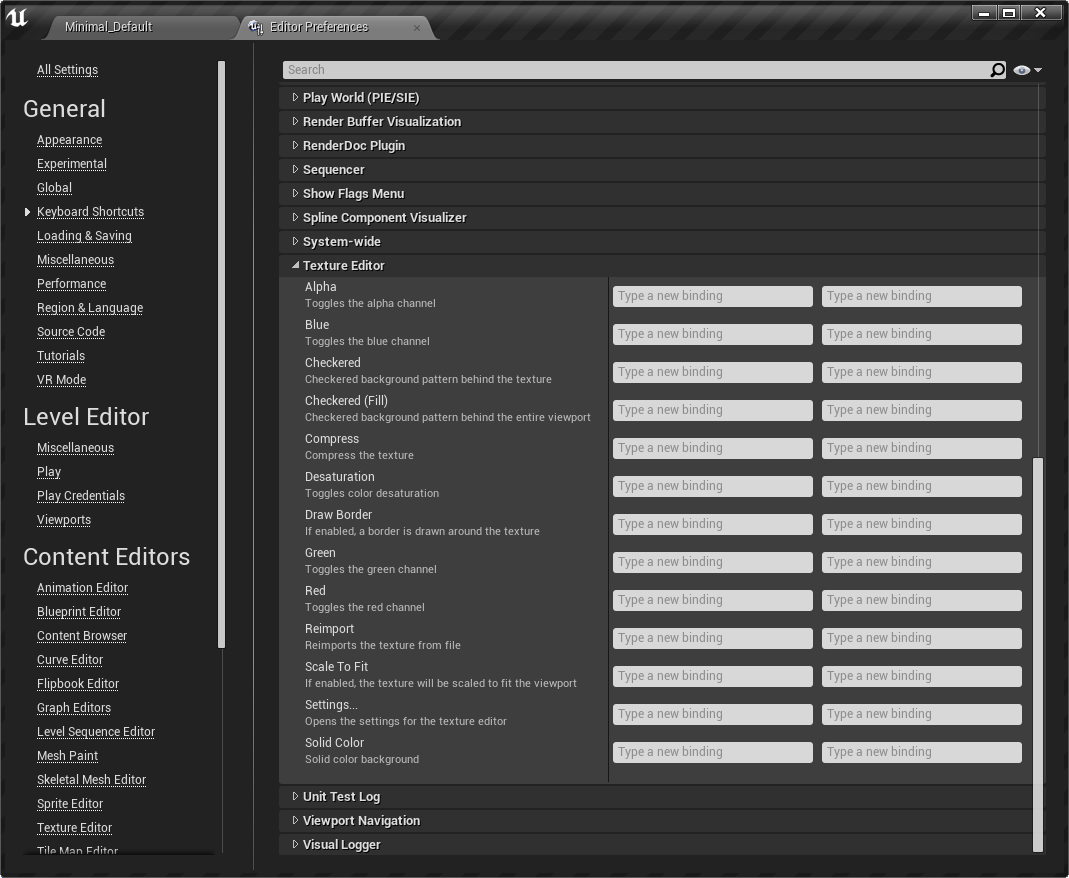Open Flipbook Editor settings
Viewport: 1069px width, 878px height.
point(78,684)
